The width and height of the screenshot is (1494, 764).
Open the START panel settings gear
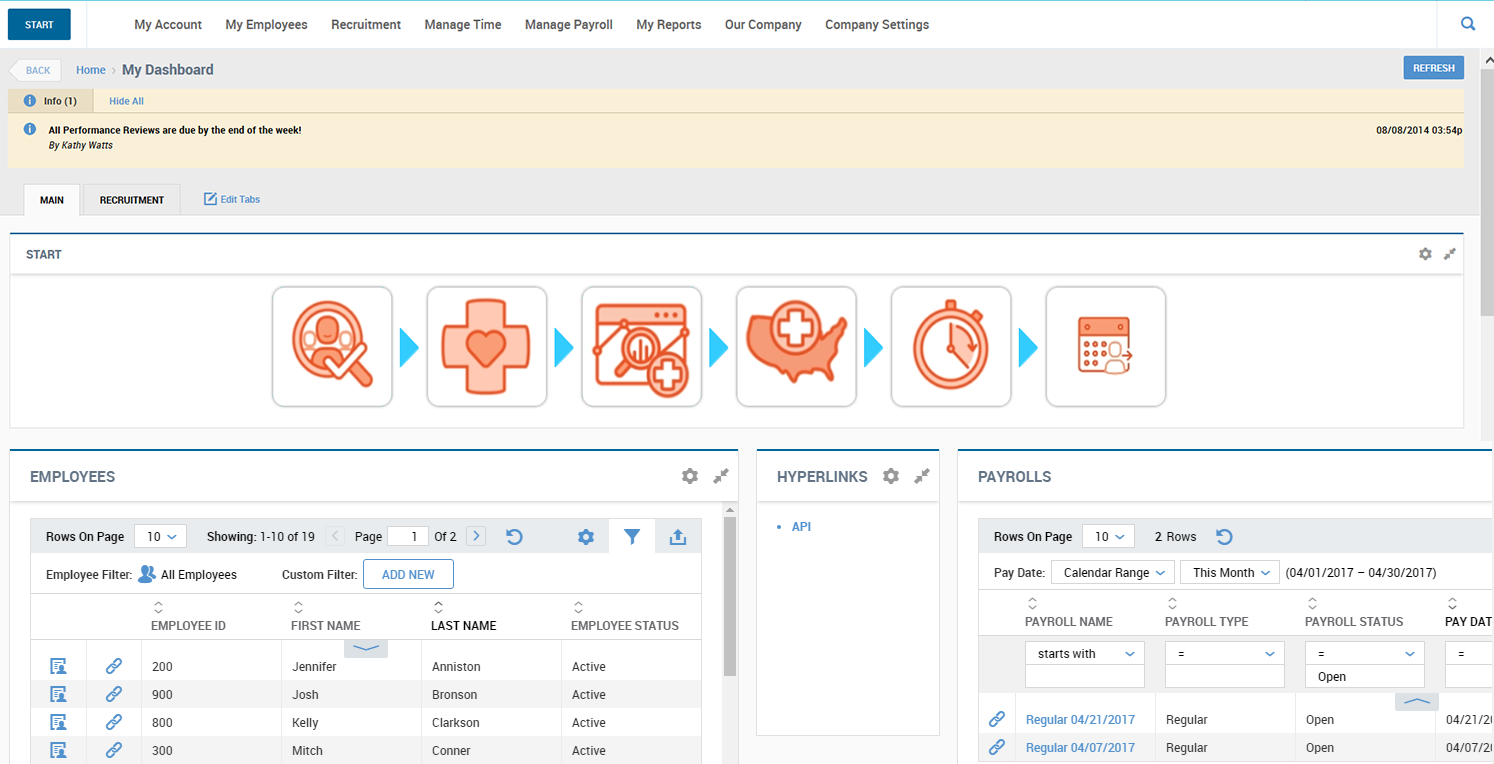point(1425,254)
